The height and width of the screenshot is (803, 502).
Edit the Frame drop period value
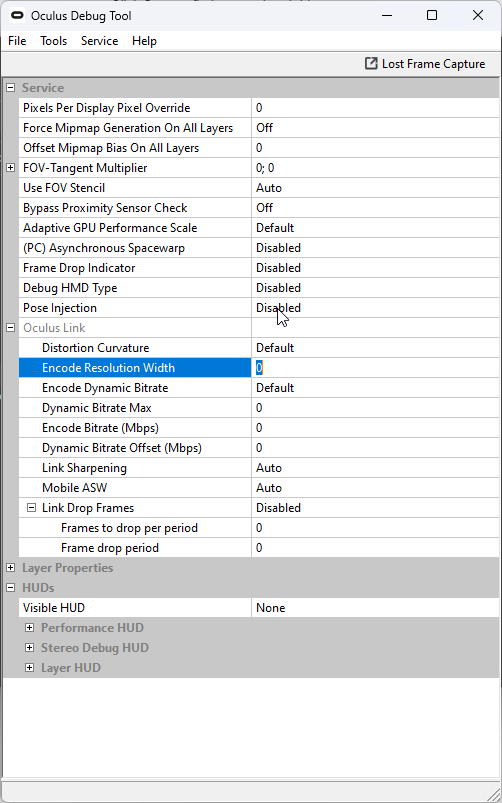pos(375,547)
